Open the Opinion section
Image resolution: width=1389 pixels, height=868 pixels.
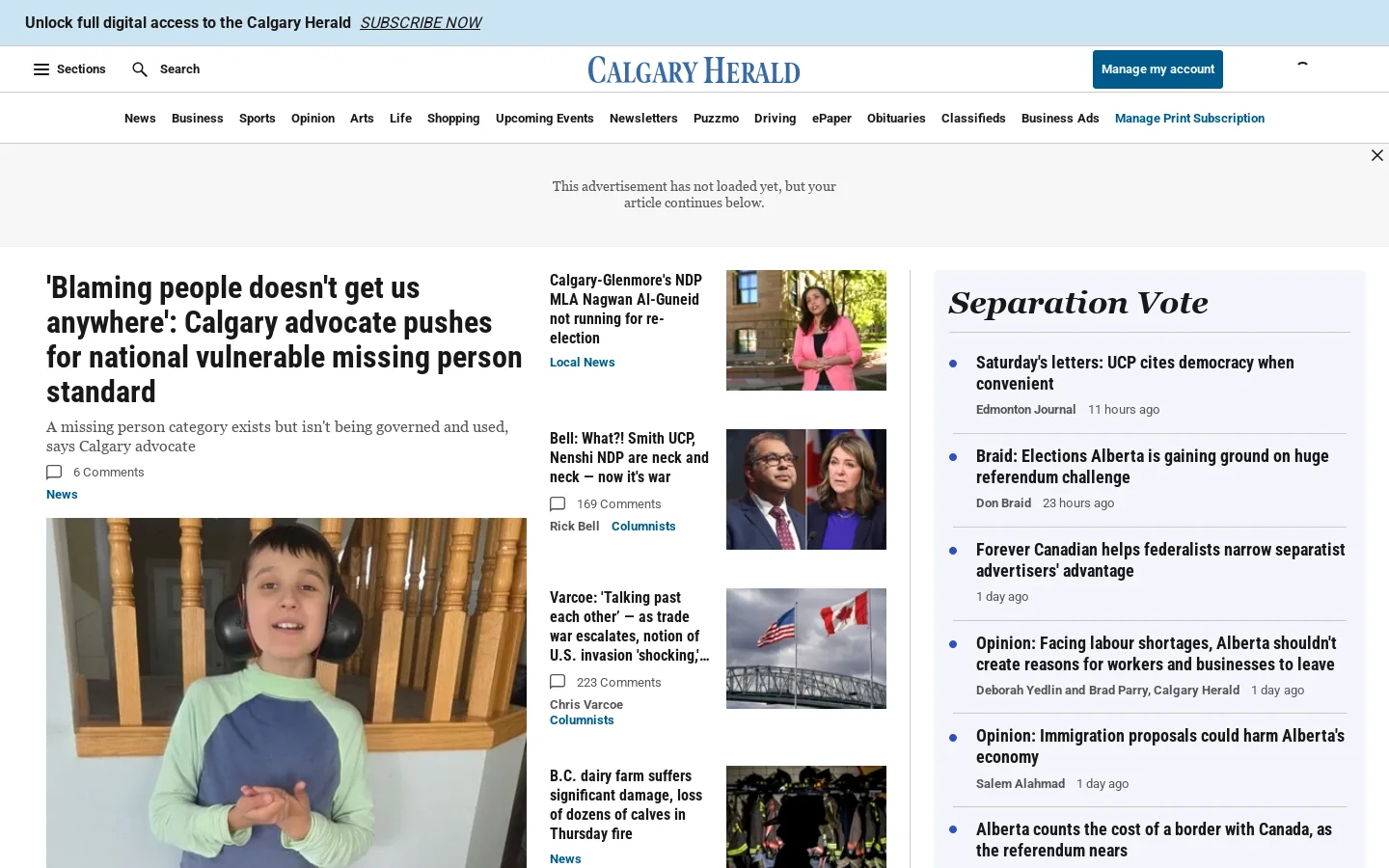click(313, 119)
